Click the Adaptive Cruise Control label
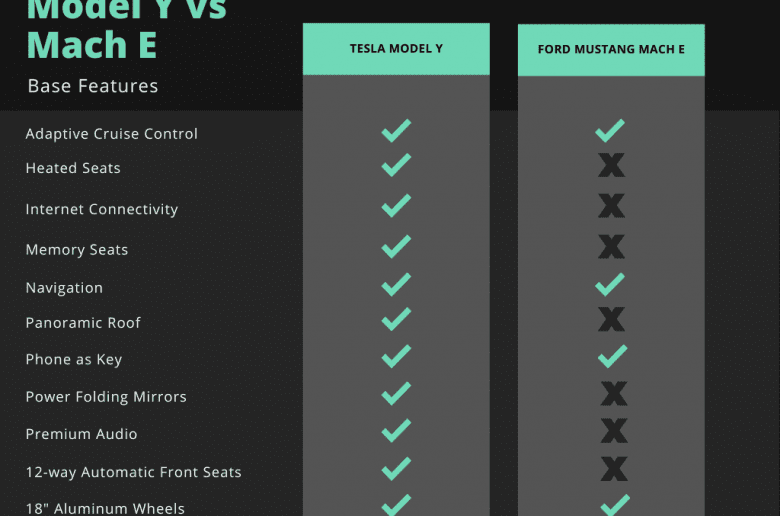 click(111, 134)
